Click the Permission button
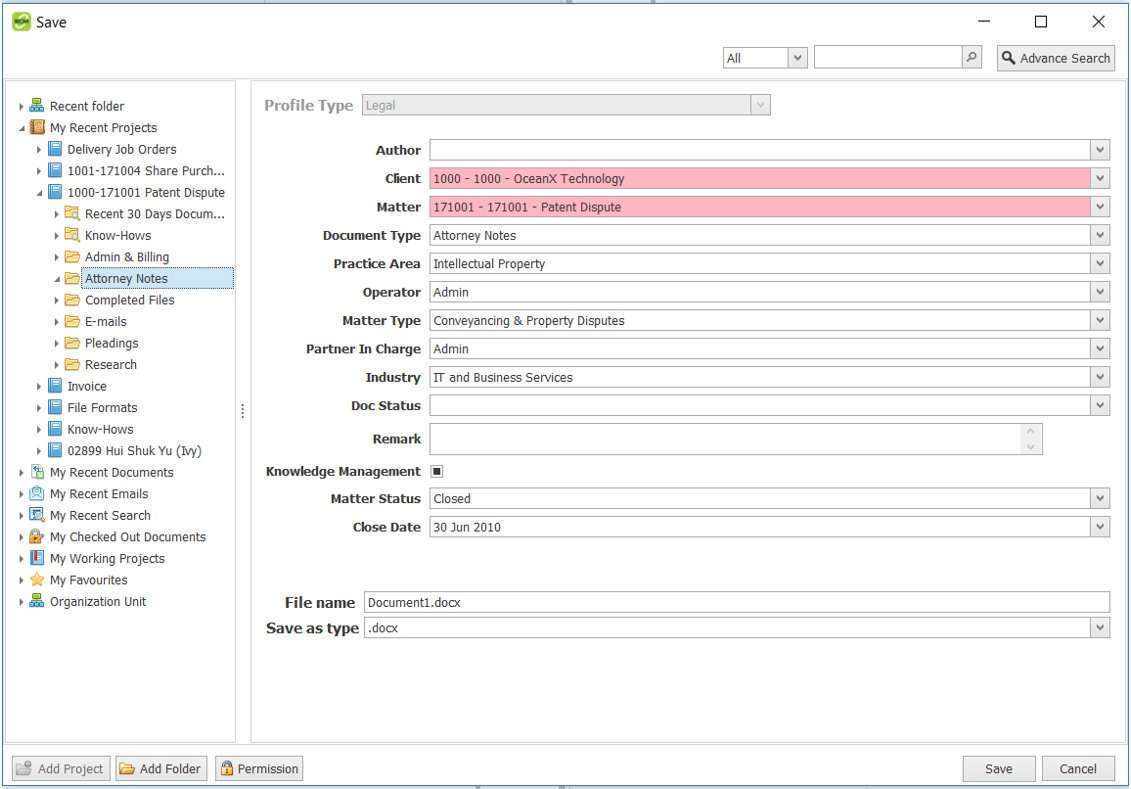Viewport: 1131px width, 789px height. [259, 768]
